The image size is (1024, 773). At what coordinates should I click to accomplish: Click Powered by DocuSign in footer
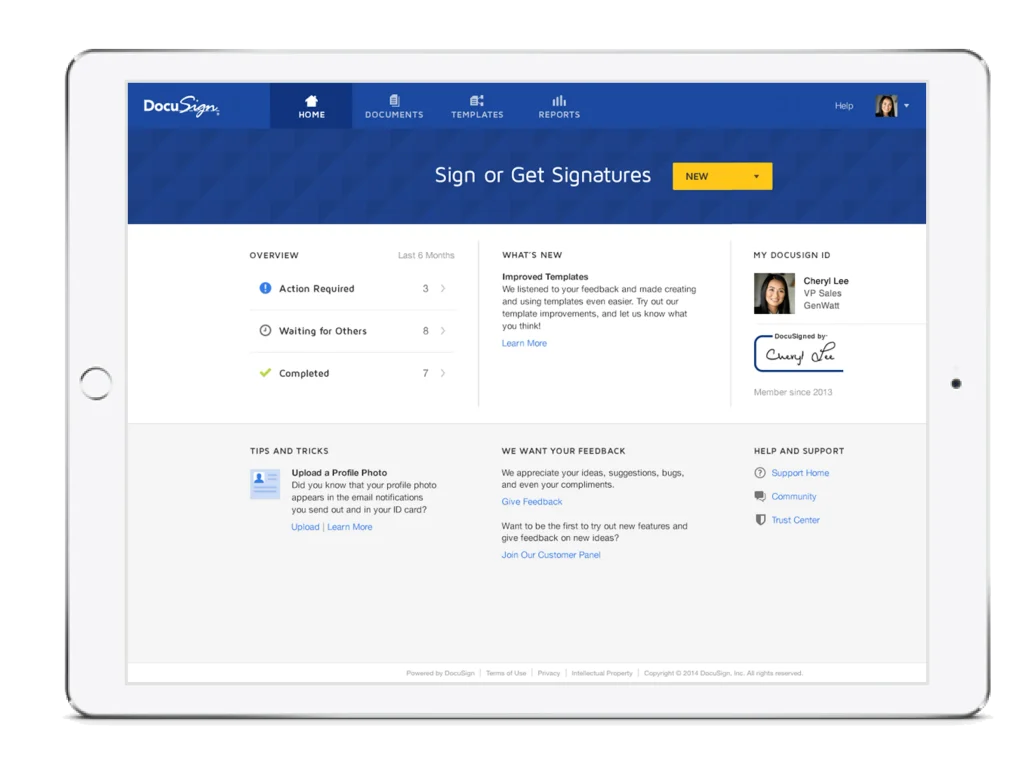tap(440, 673)
